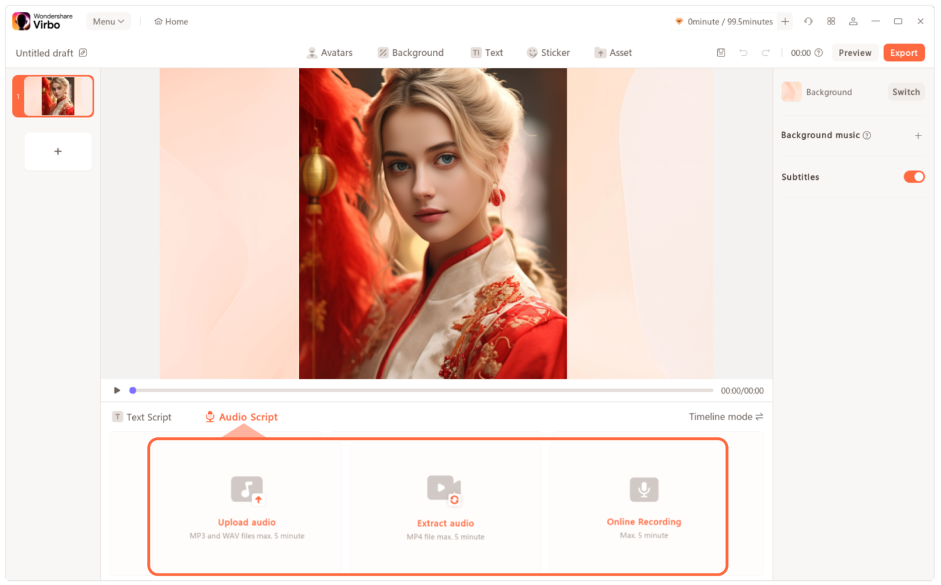The image size is (941, 585).
Task: Switch to Text Script tab
Action: point(142,417)
